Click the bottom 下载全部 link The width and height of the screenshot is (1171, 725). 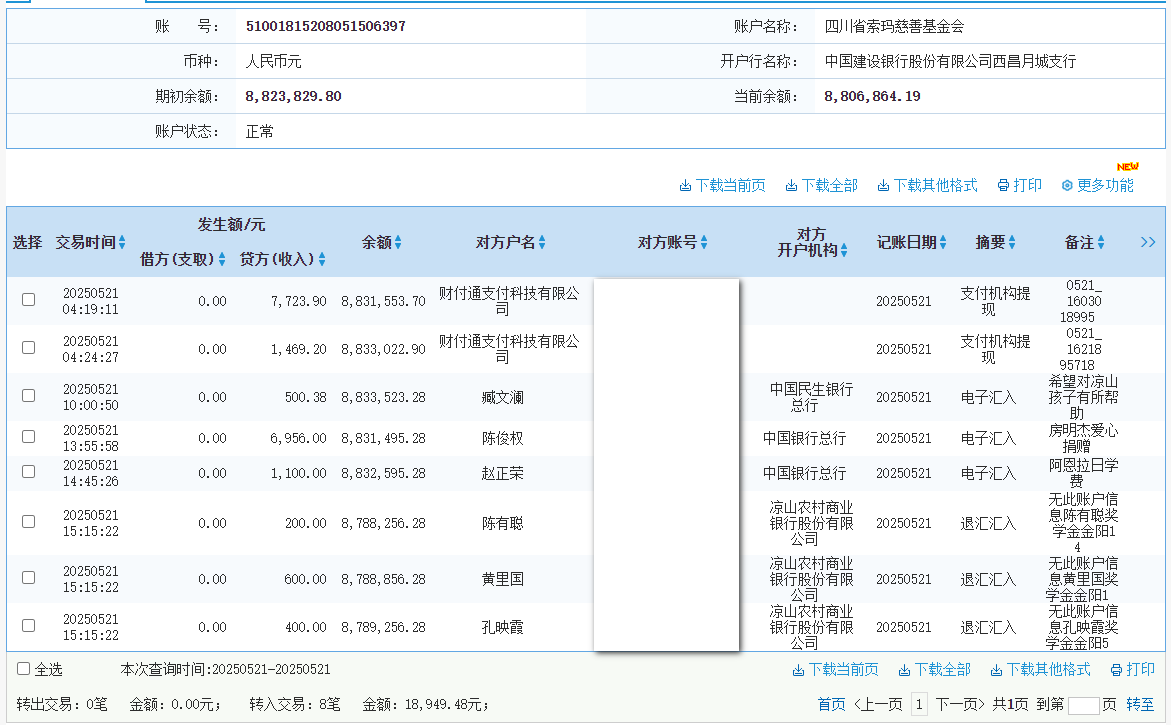934,670
